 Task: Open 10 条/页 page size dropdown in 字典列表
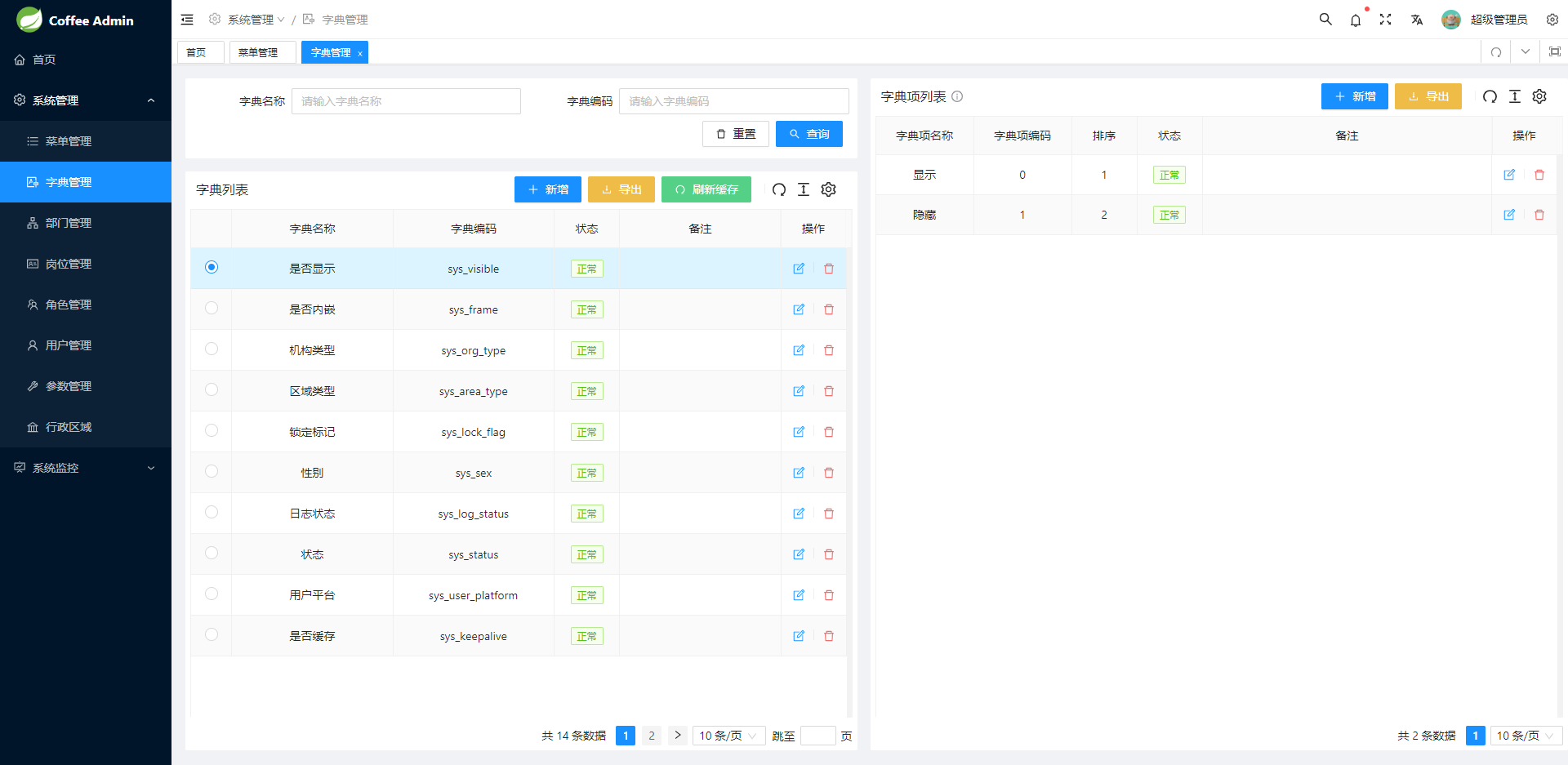728,736
